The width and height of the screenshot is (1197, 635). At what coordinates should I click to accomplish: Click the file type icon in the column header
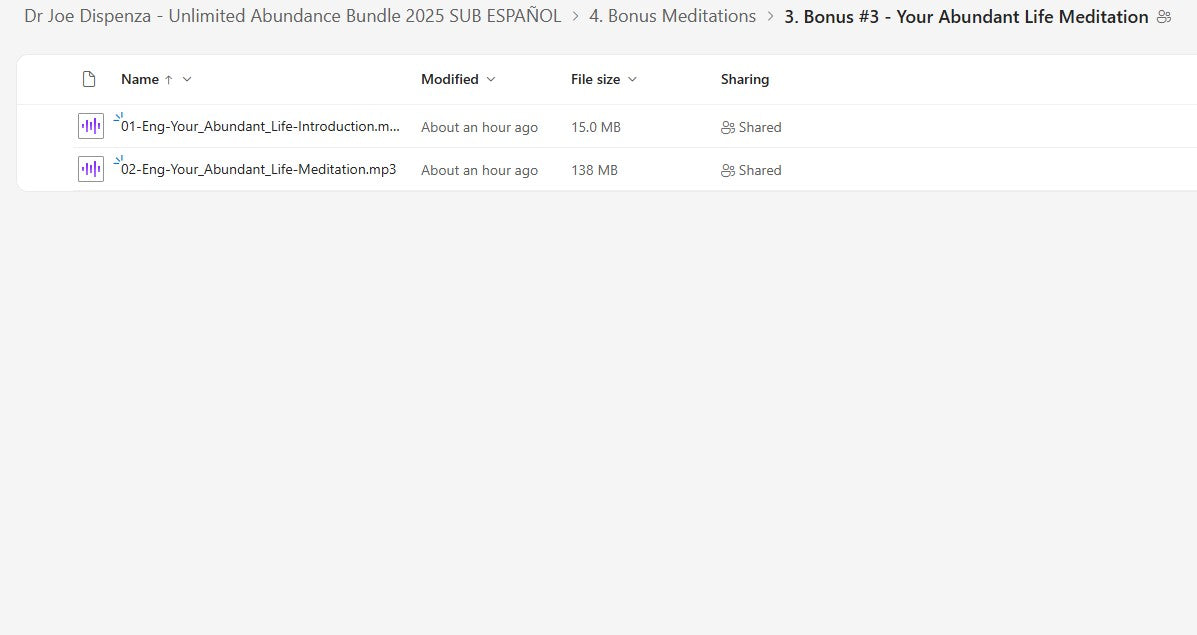click(x=88, y=79)
